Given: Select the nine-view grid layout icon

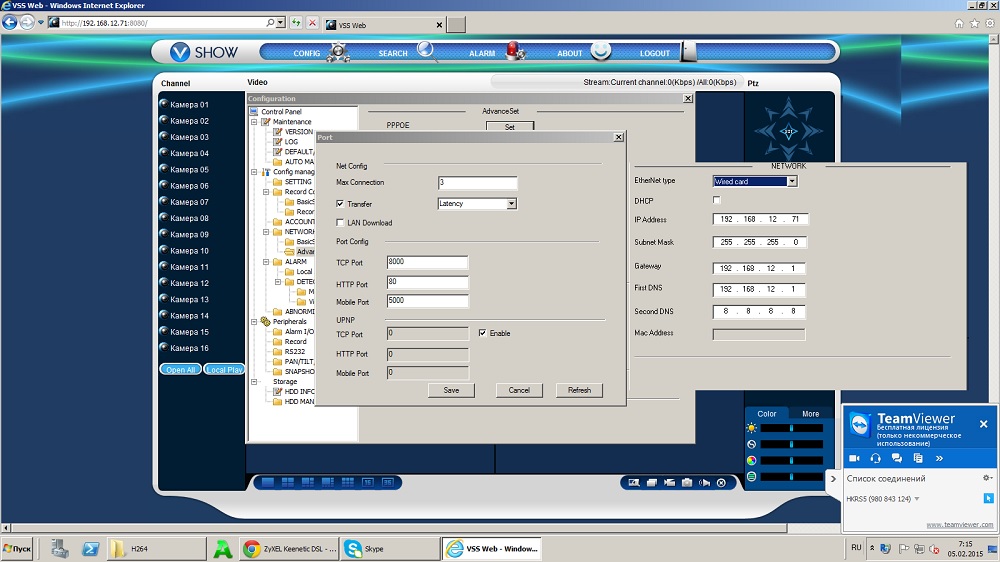Looking at the screenshot, I should (348, 482).
